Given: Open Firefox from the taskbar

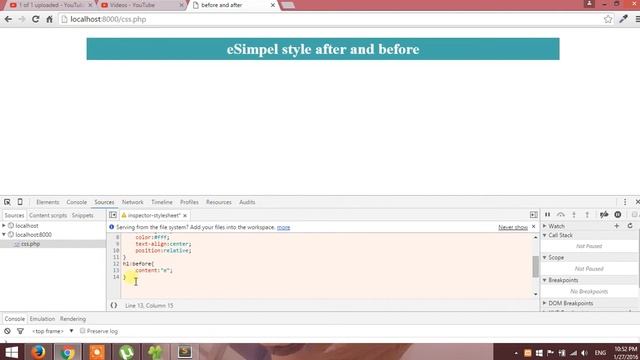Looking at the screenshot, I should tap(38, 352).
